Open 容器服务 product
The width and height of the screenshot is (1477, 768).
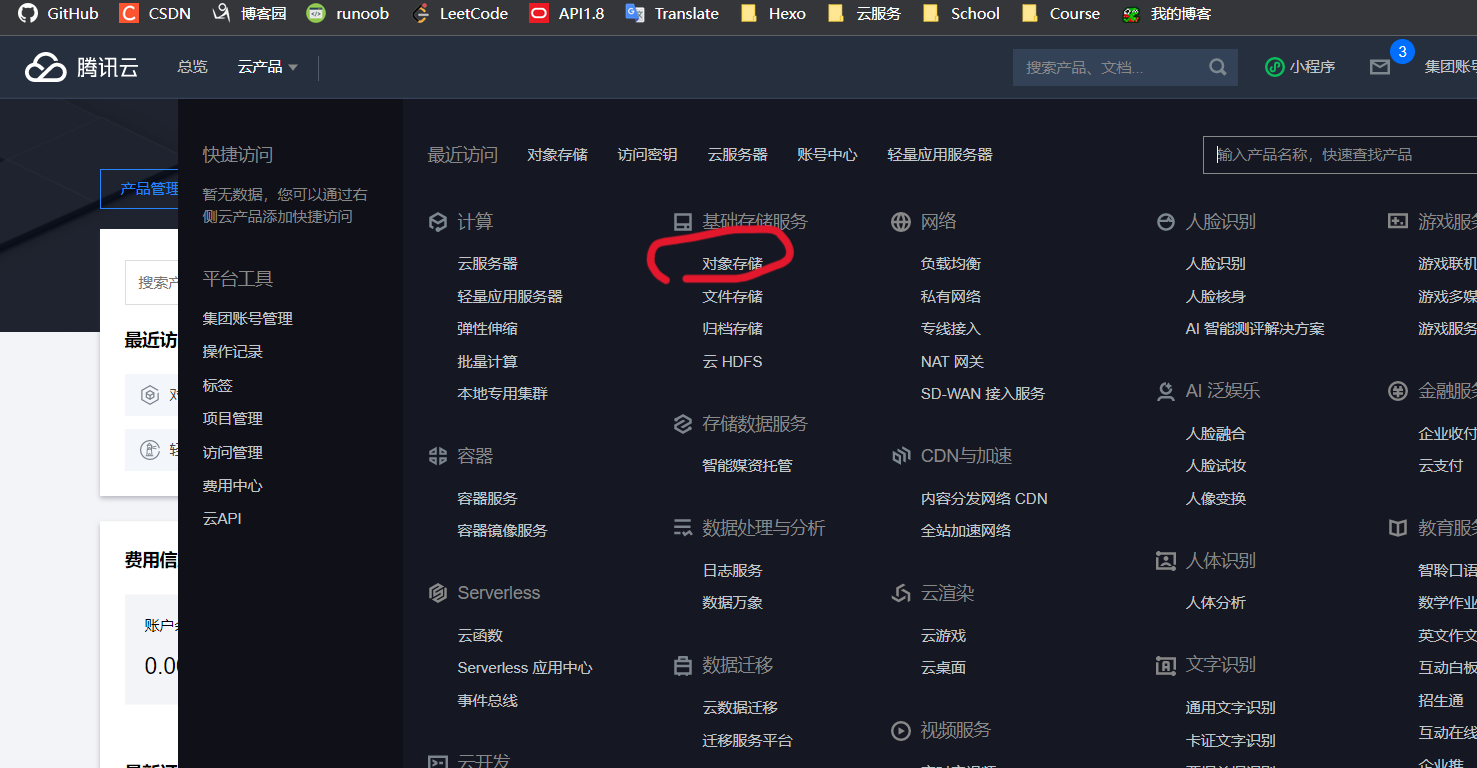pyautogui.click(x=487, y=499)
